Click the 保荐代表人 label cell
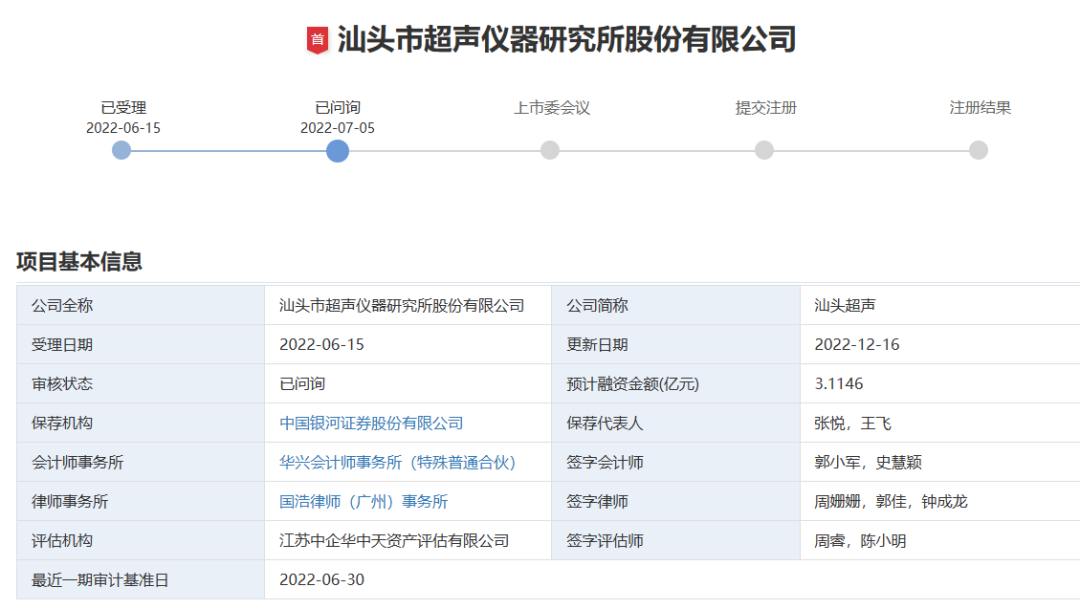Image resolution: width=1080 pixels, height=609 pixels. [x=676, y=423]
